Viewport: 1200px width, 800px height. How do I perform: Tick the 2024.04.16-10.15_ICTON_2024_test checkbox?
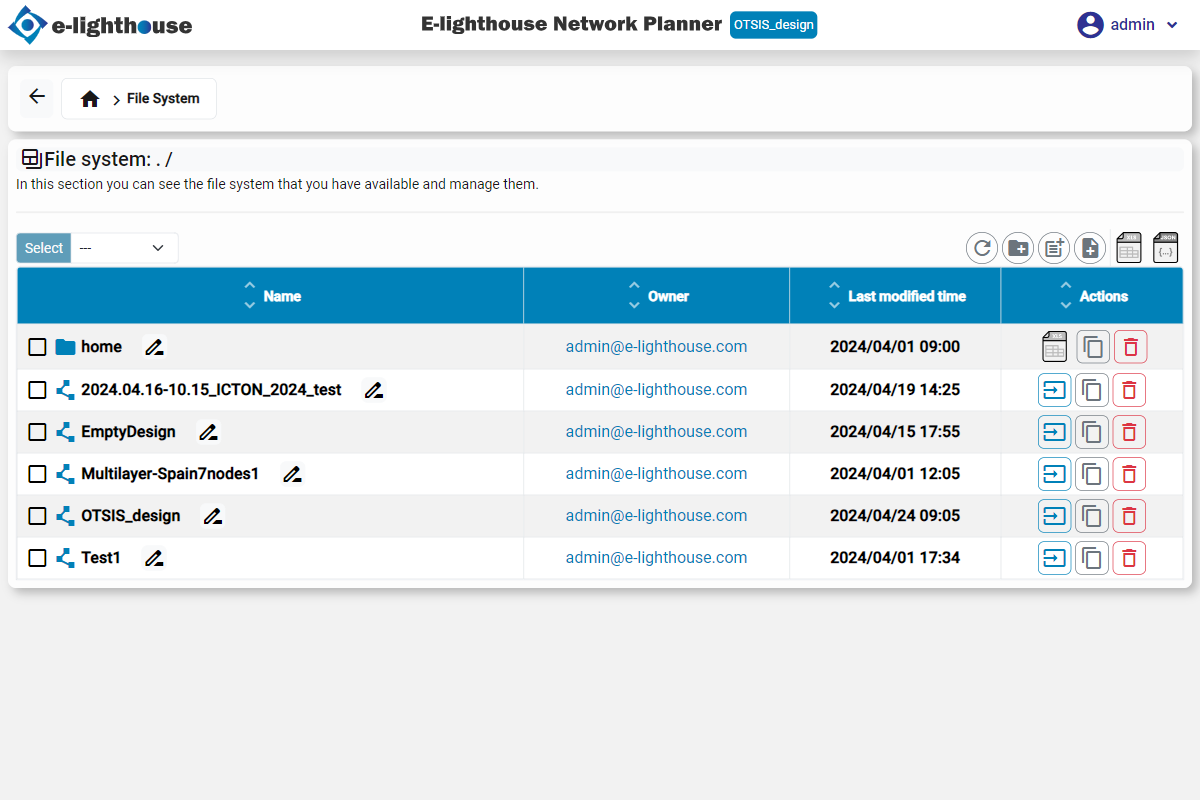[37, 389]
